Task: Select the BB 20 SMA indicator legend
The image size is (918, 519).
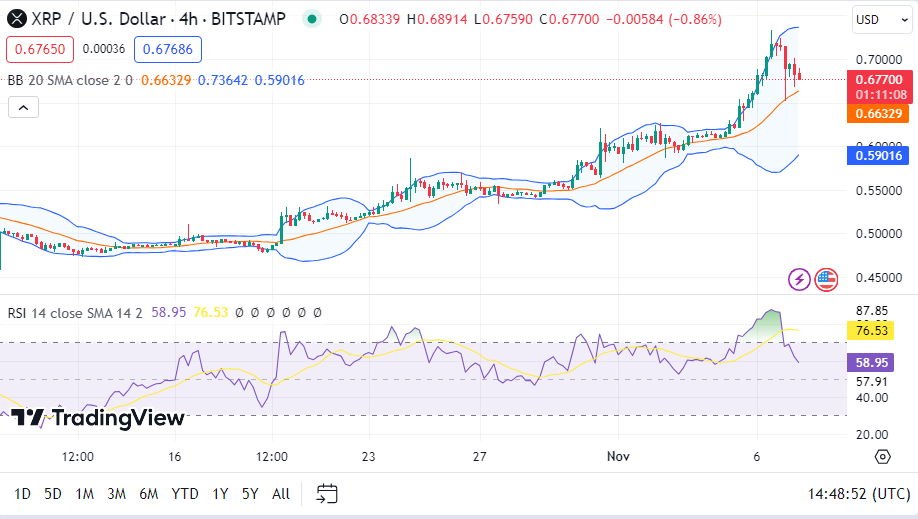Action: click(x=70, y=80)
